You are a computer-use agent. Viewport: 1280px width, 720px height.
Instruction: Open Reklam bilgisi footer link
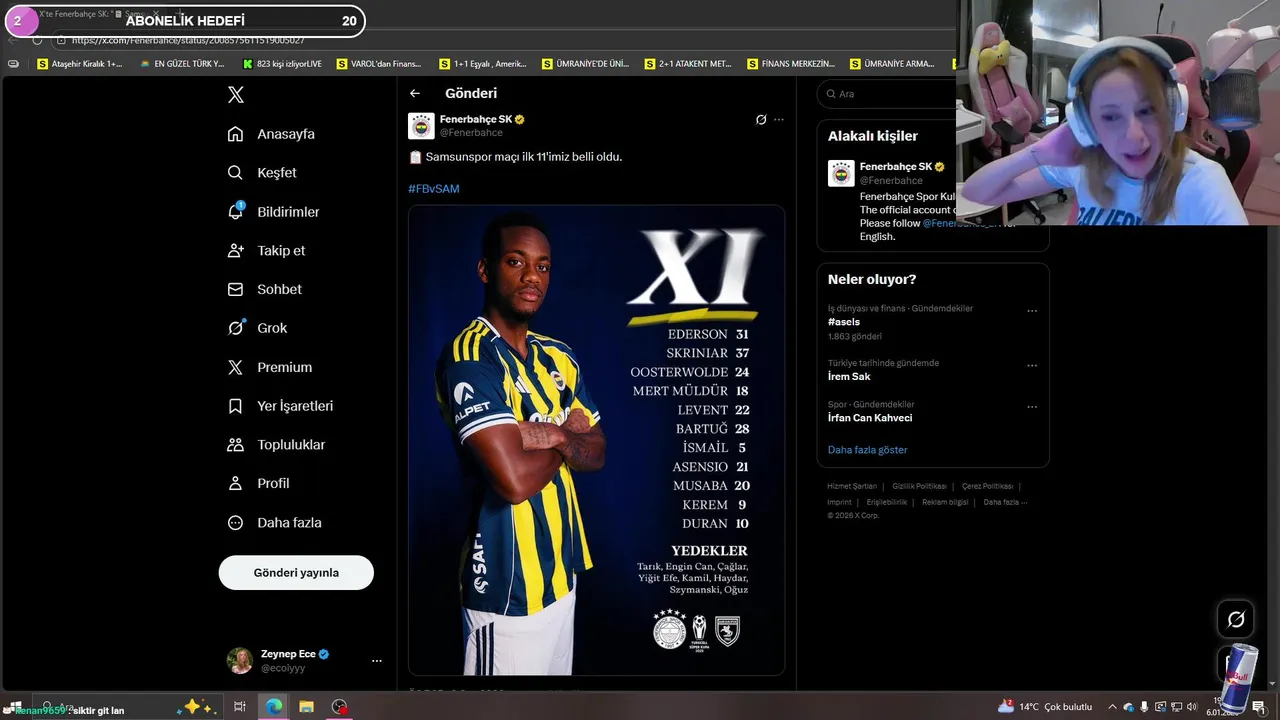(x=945, y=502)
